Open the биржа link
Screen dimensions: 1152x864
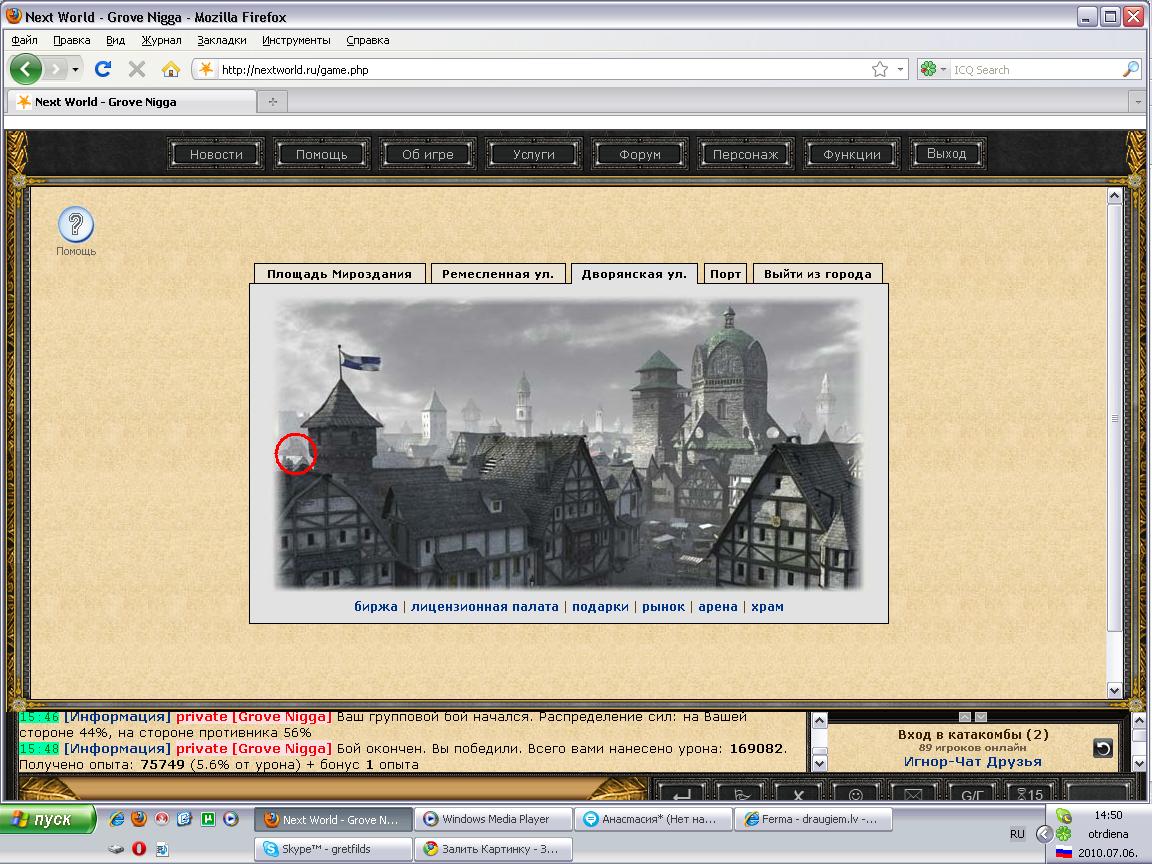(x=375, y=606)
